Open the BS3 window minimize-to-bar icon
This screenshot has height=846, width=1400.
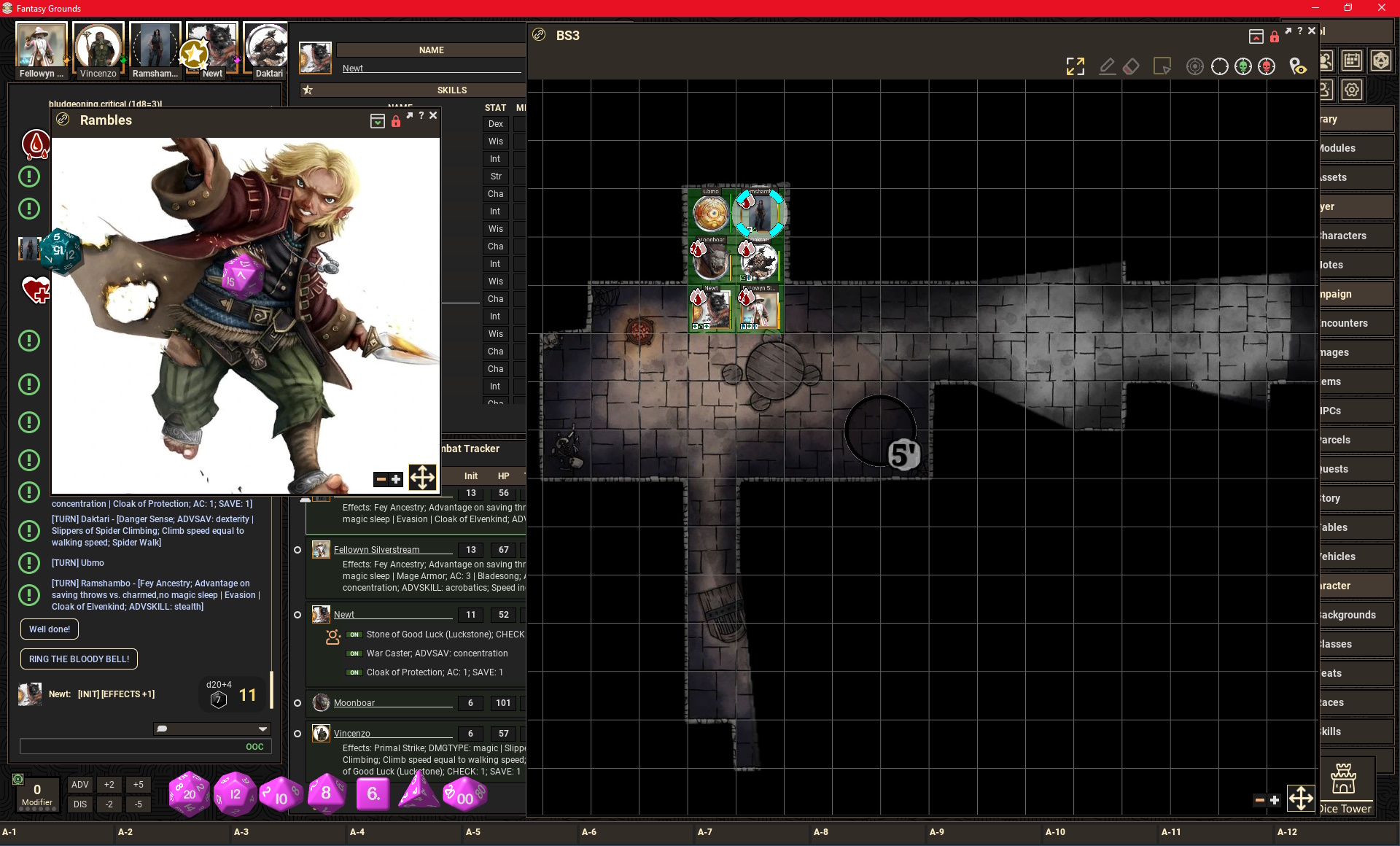(x=1256, y=36)
